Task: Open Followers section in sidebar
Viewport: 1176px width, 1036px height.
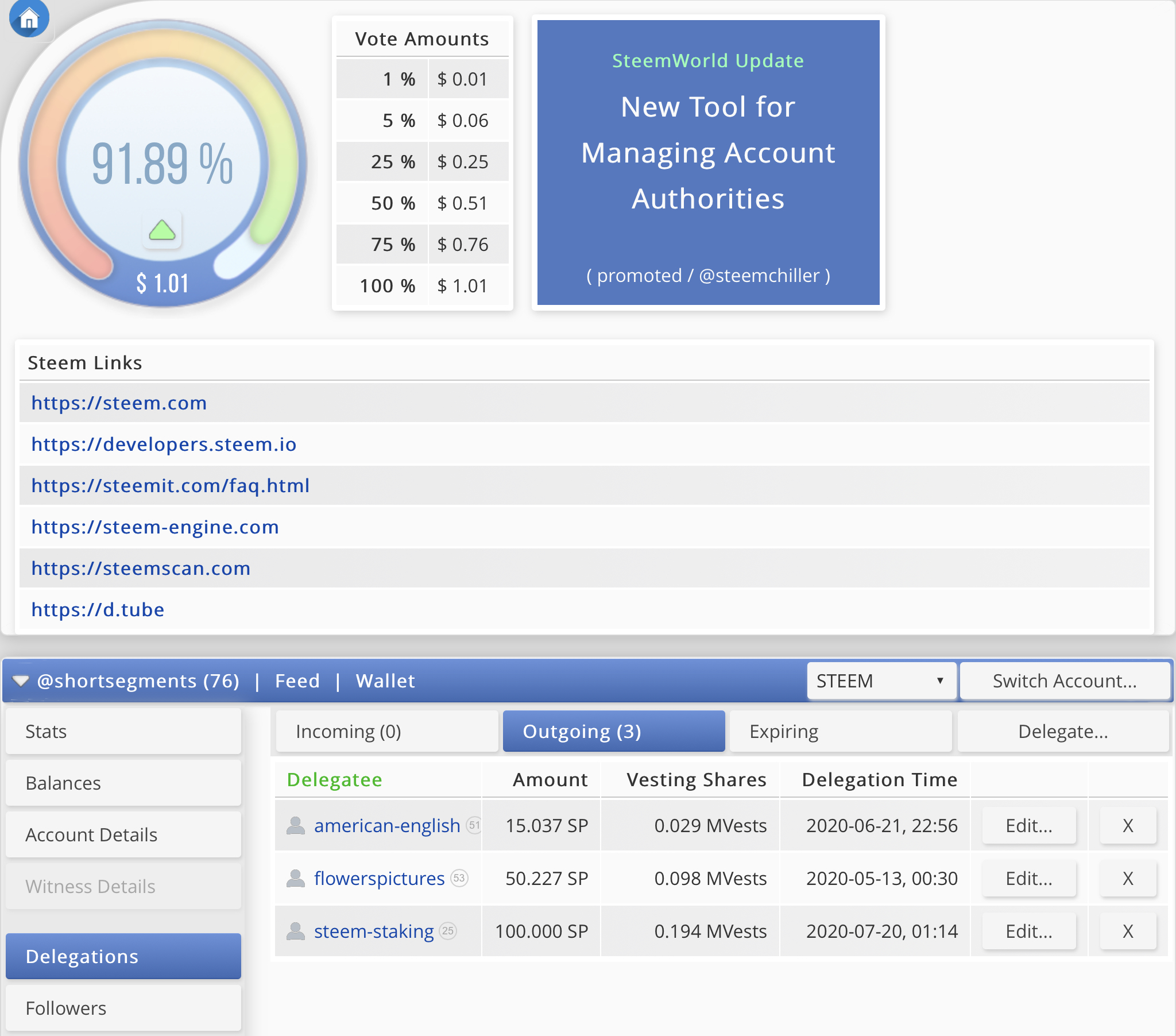Action: coord(123,1008)
